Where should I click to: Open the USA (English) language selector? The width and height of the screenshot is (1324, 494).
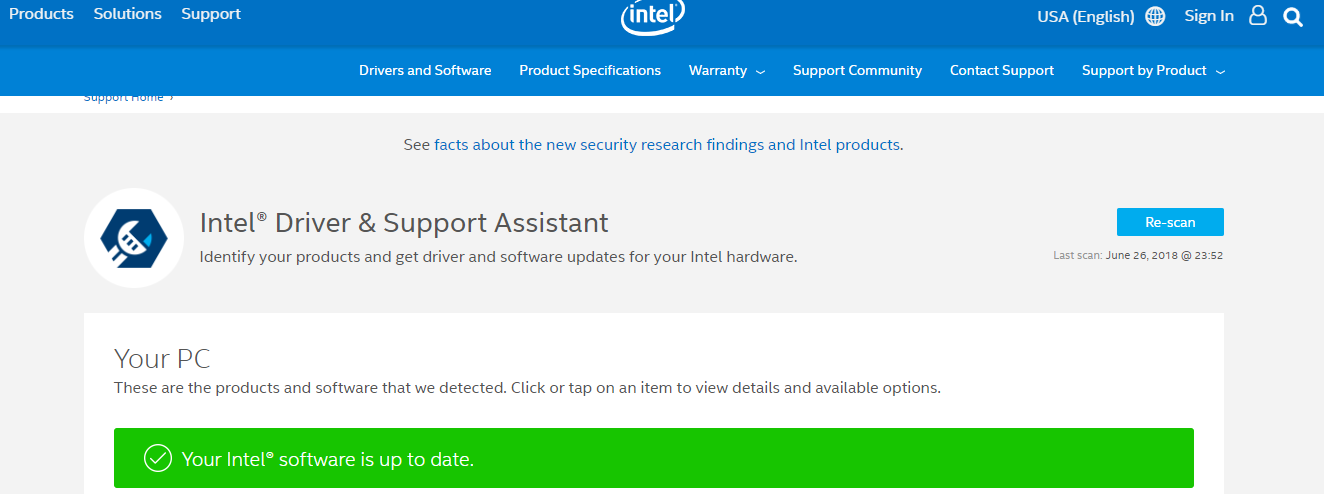click(1086, 17)
